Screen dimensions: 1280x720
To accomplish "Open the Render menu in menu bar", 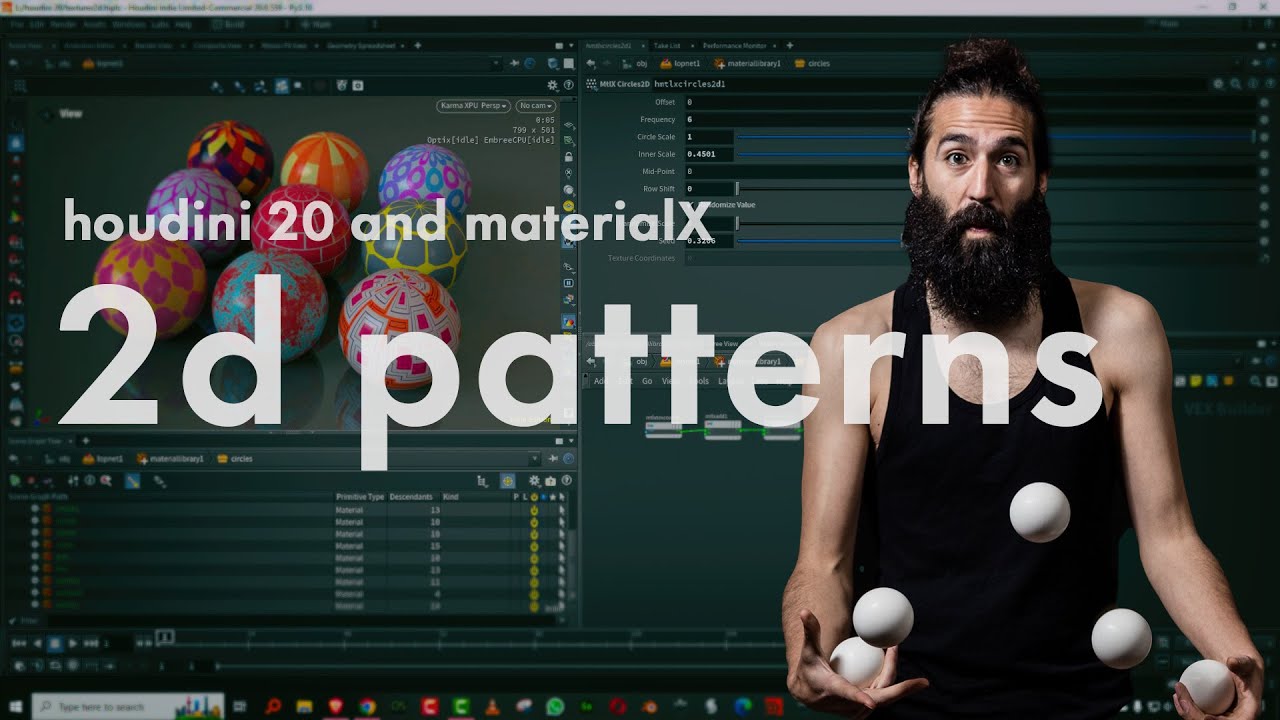I will (62, 23).
